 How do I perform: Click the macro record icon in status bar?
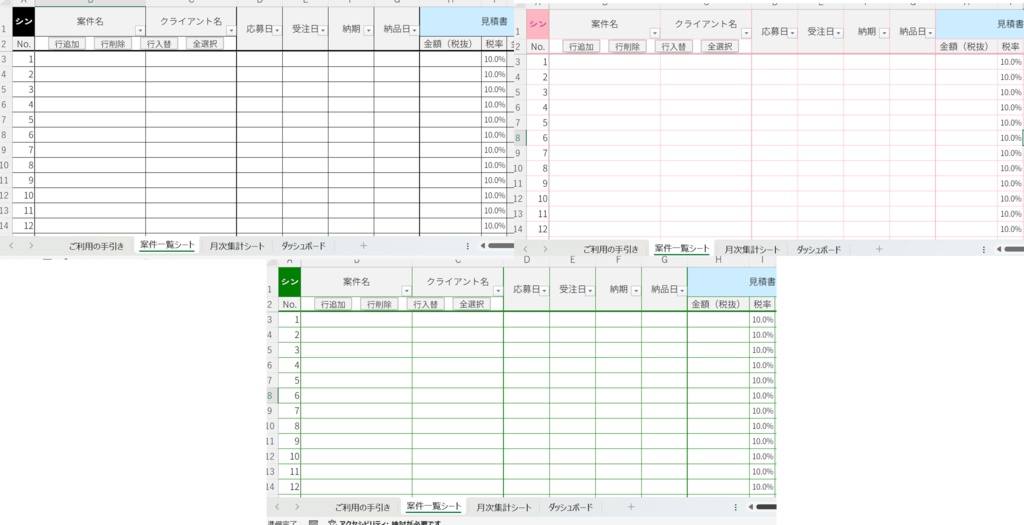click(313, 522)
